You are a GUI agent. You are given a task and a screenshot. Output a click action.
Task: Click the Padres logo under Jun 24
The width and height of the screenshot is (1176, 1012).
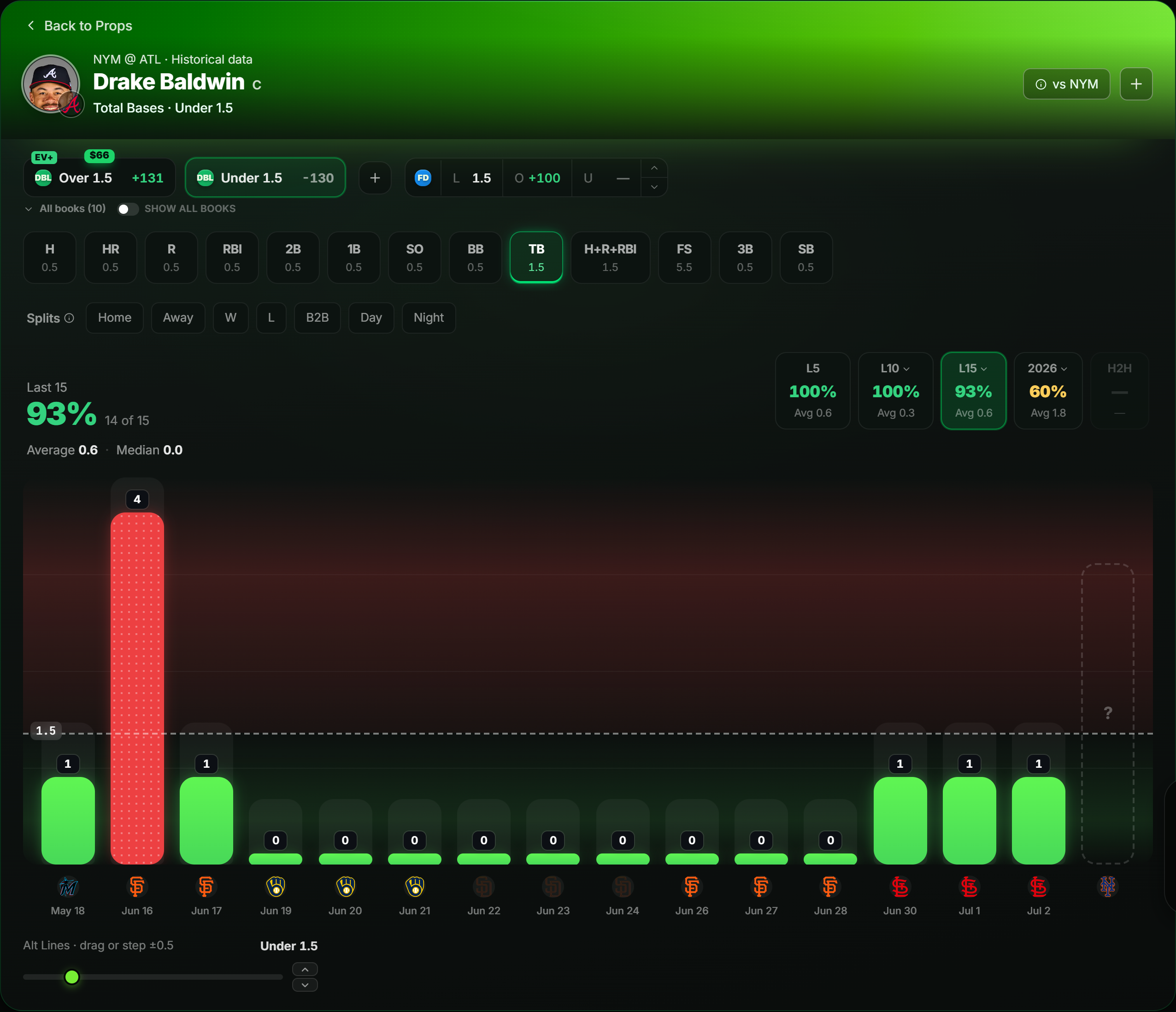(x=623, y=887)
